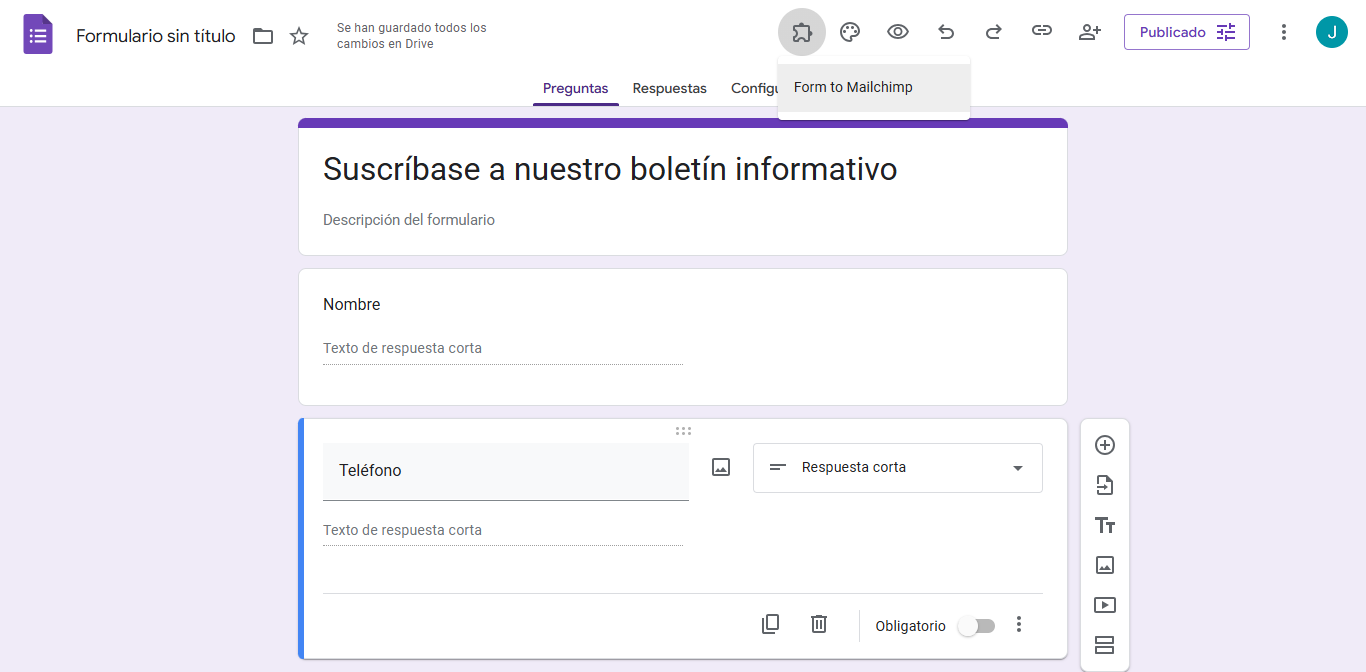The height and width of the screenshot is (672, 1366).
Task: Click the undo arrow
Action: [946, 32]
